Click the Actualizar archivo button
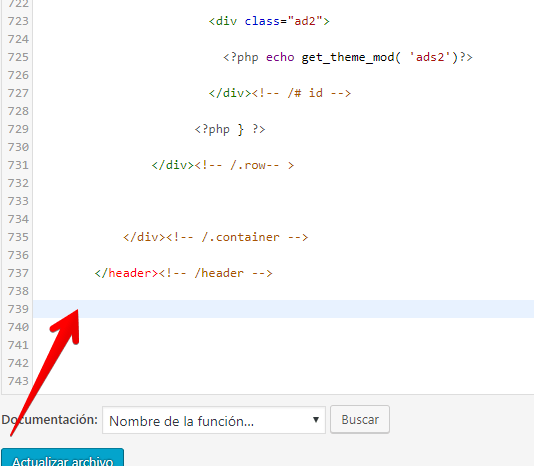534x466 pixels. (62, 457)
